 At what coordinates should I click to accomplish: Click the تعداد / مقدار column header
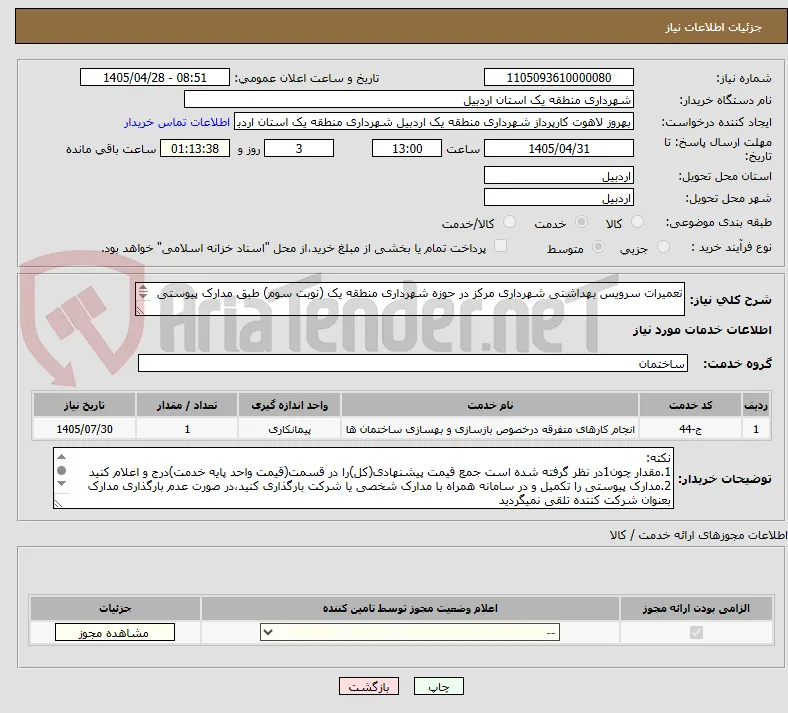click(x=187, y=405)
